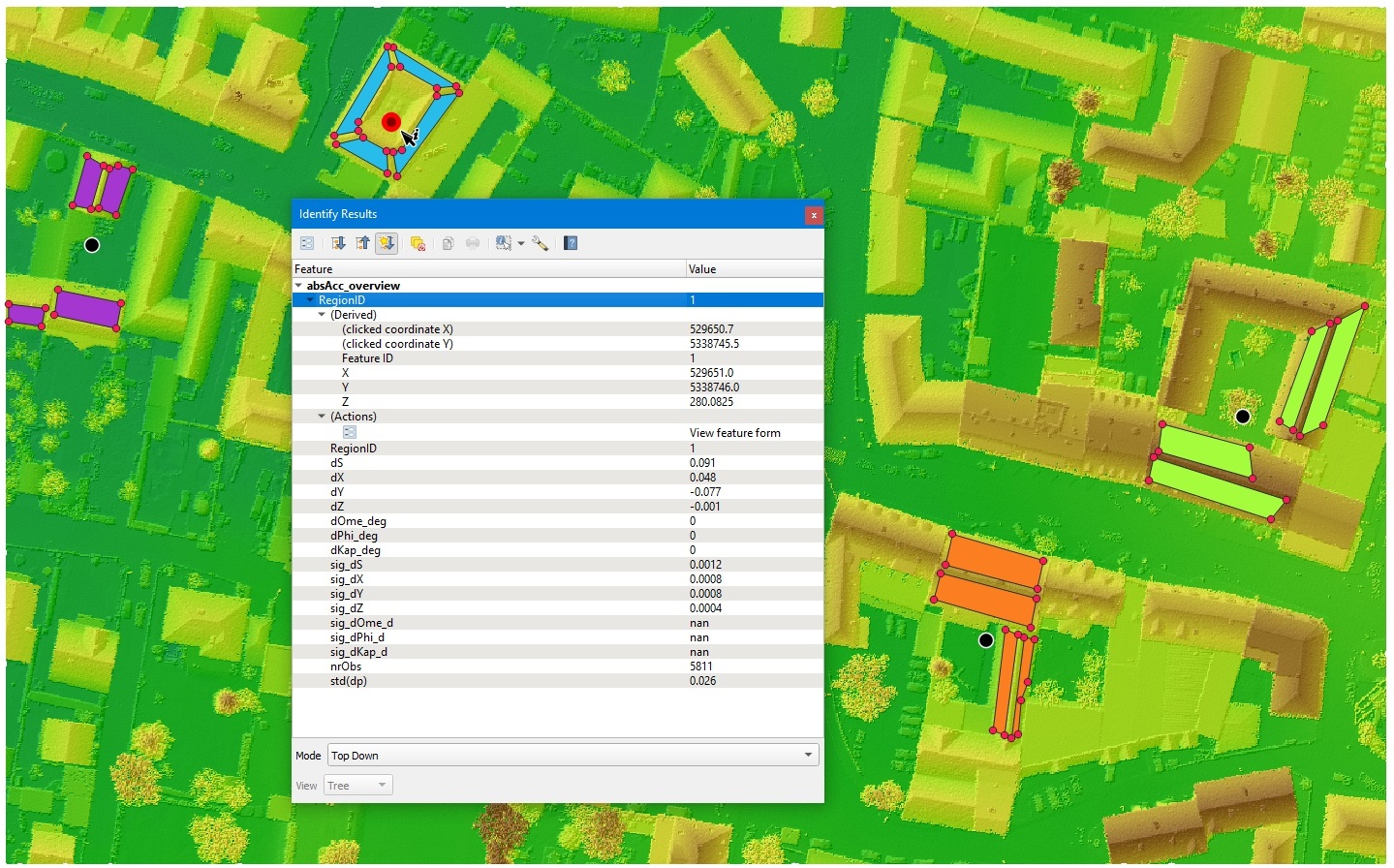Screen dimensions: 1394x868
Task: Toggle Expand New Results by Default
Action: (x=387, y=243)
